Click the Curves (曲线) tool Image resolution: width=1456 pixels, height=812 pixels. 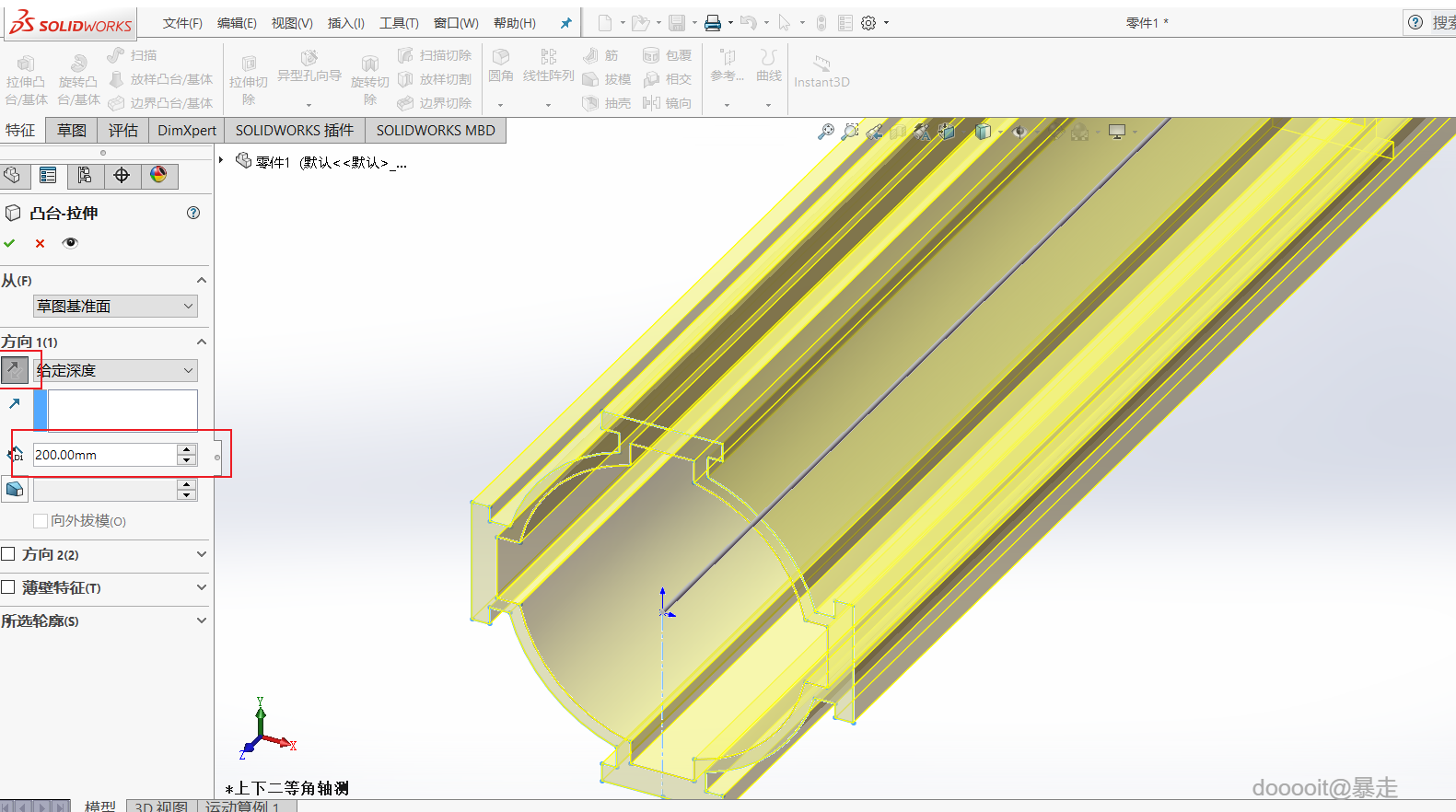click(769, 66)
